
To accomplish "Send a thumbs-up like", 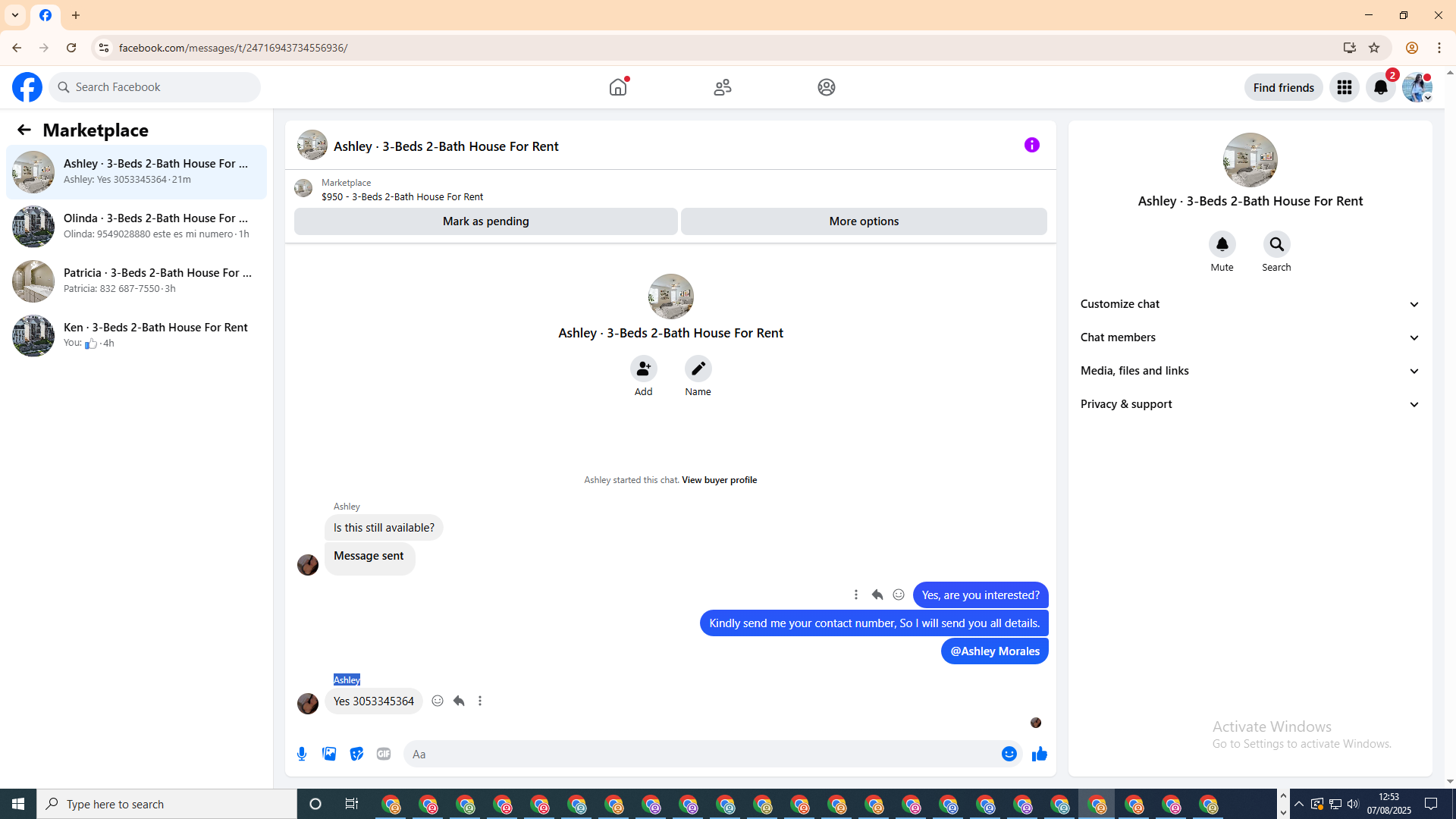I will pos(1039,754).
